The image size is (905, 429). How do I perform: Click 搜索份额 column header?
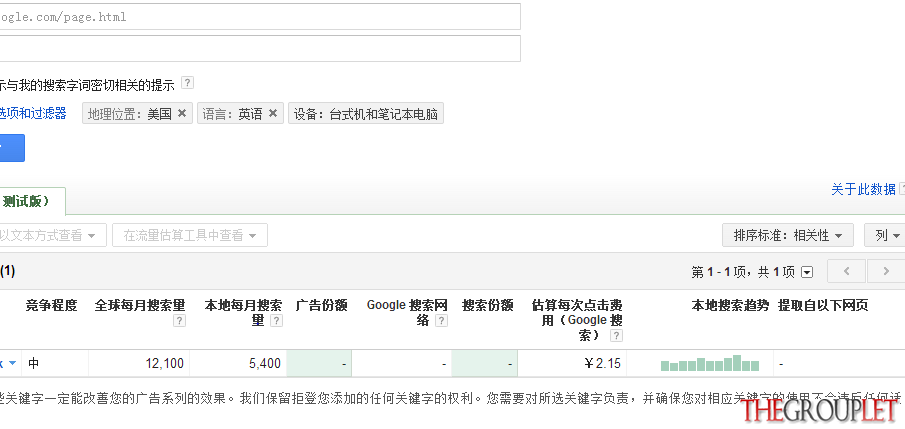pos(488,305)
